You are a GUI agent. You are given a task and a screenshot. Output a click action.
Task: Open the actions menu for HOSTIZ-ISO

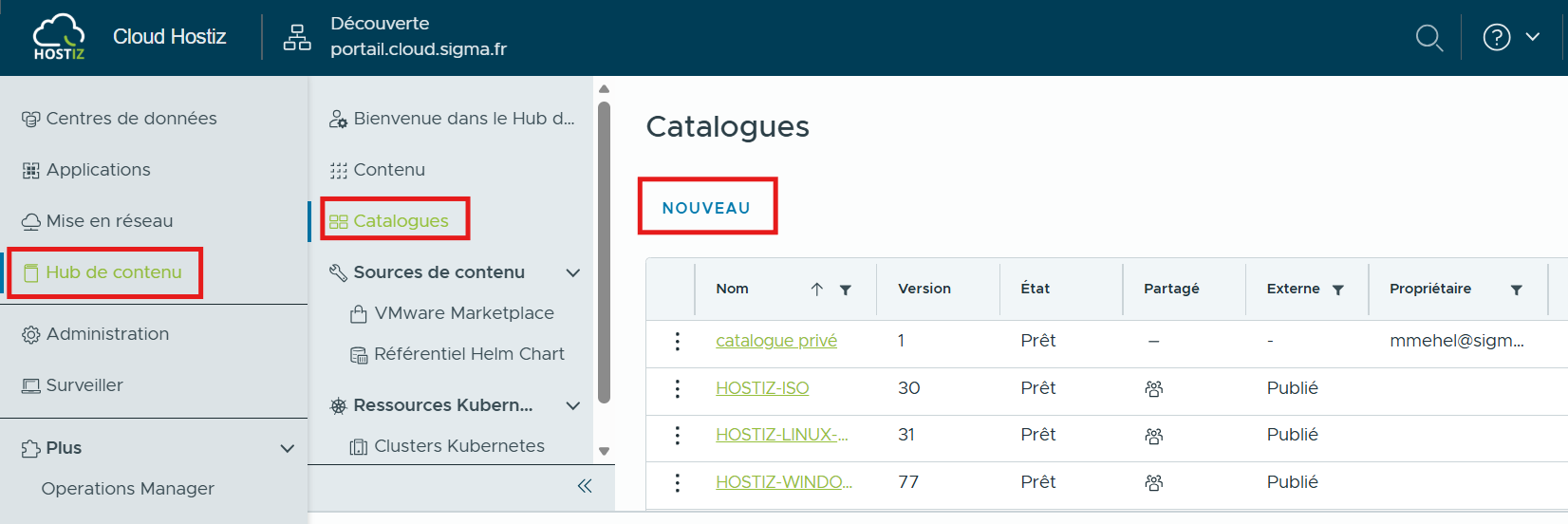click(677, 388)
